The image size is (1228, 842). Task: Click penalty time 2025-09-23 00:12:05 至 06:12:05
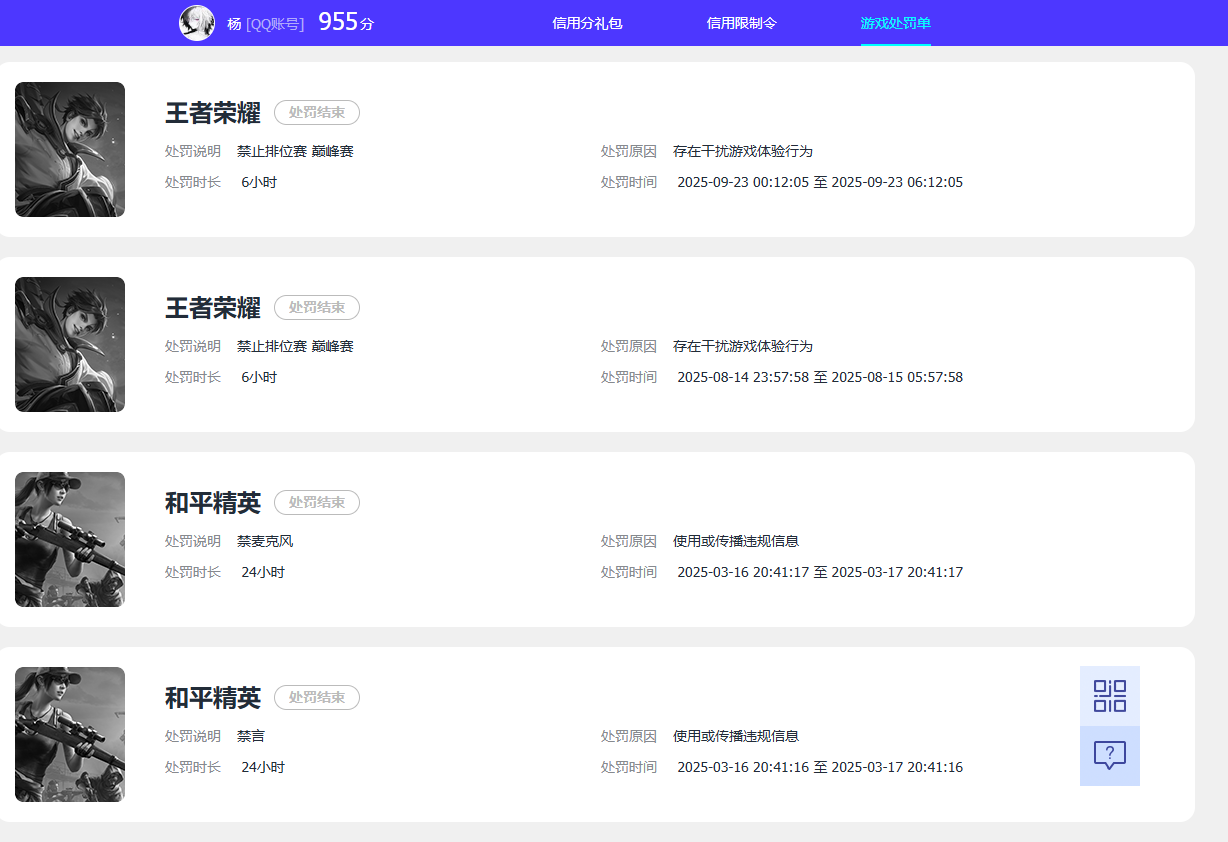tap(820, 182)
